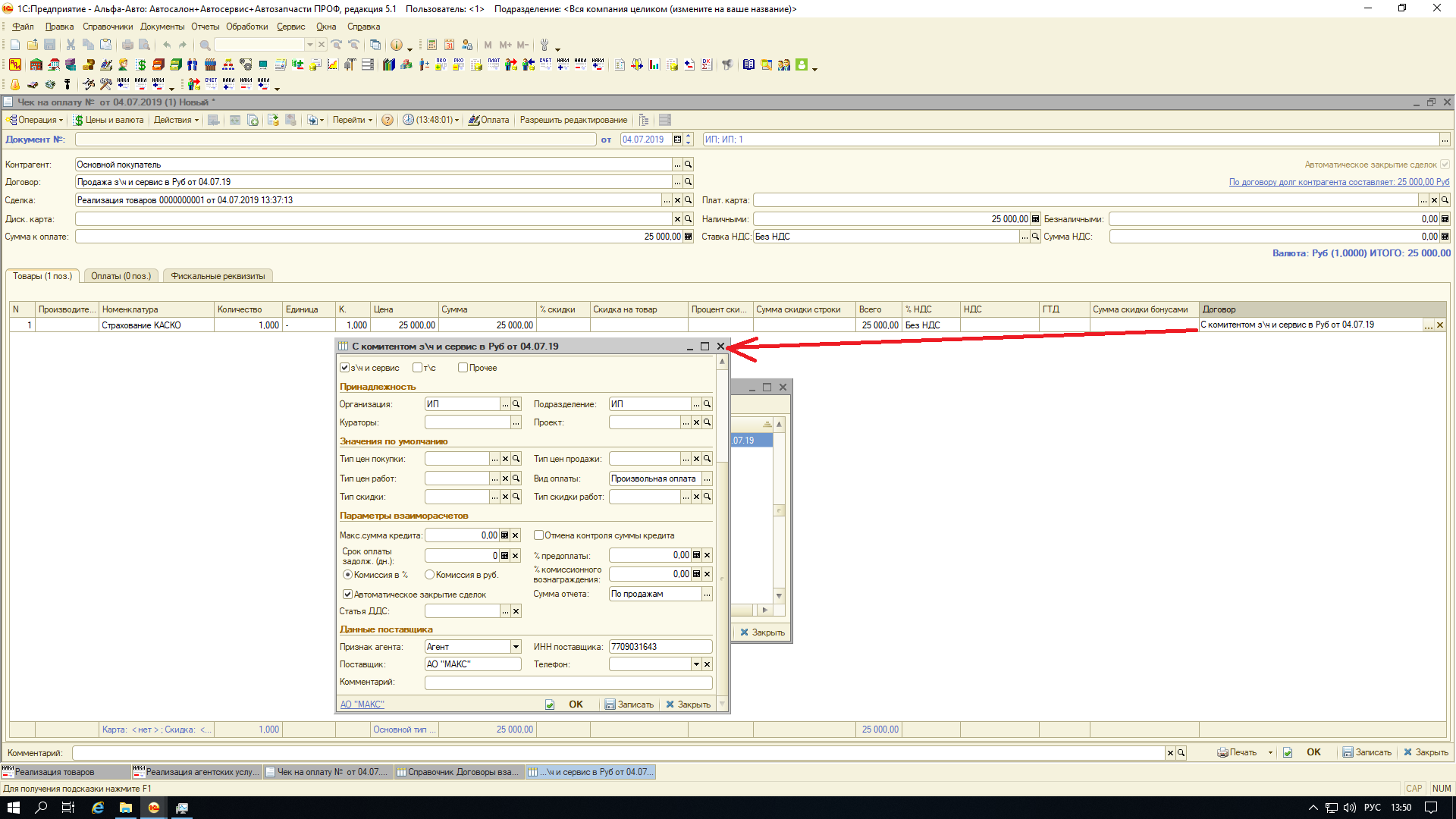
Task: Open ellipsis selector for Сумма отчета field
Action: [x=707, y=595]
